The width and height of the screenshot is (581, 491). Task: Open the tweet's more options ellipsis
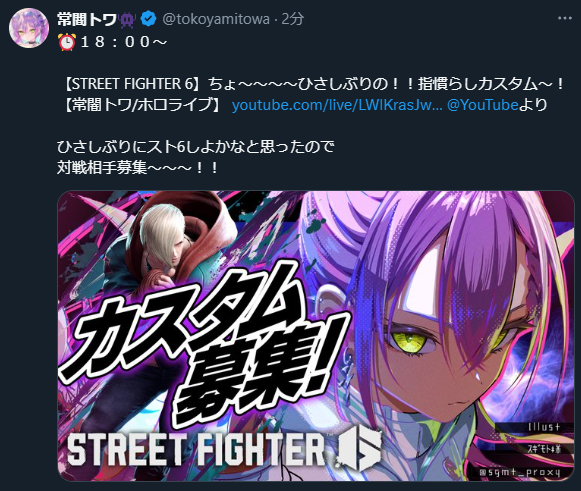(x=565, y=18)
